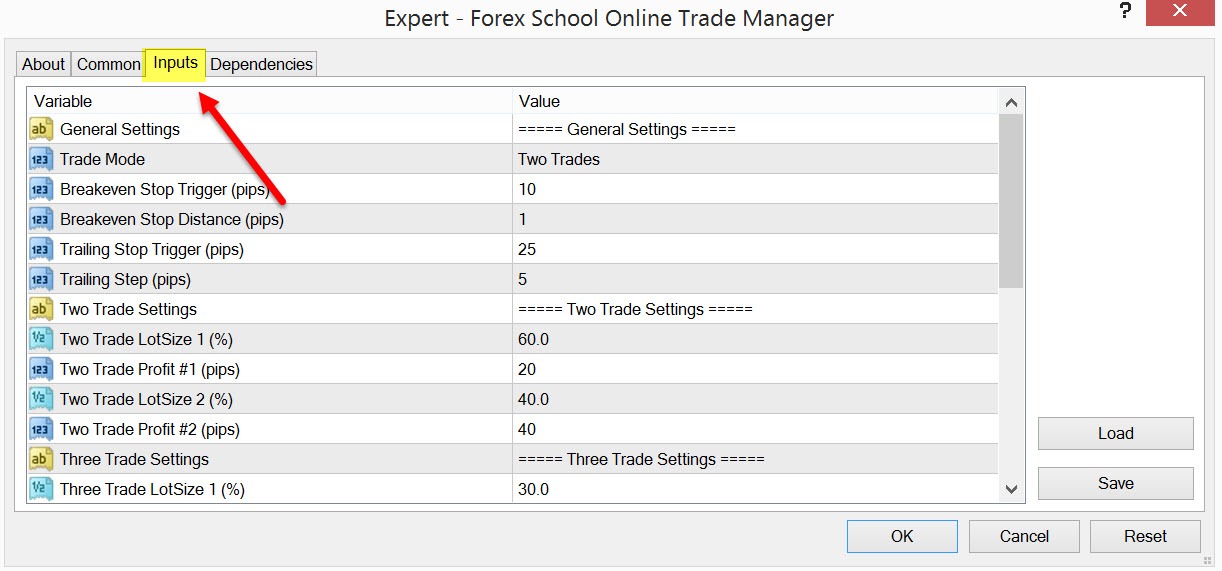Switch to the Common tab
Screen dimensions: 1222x571
(108, 64)
